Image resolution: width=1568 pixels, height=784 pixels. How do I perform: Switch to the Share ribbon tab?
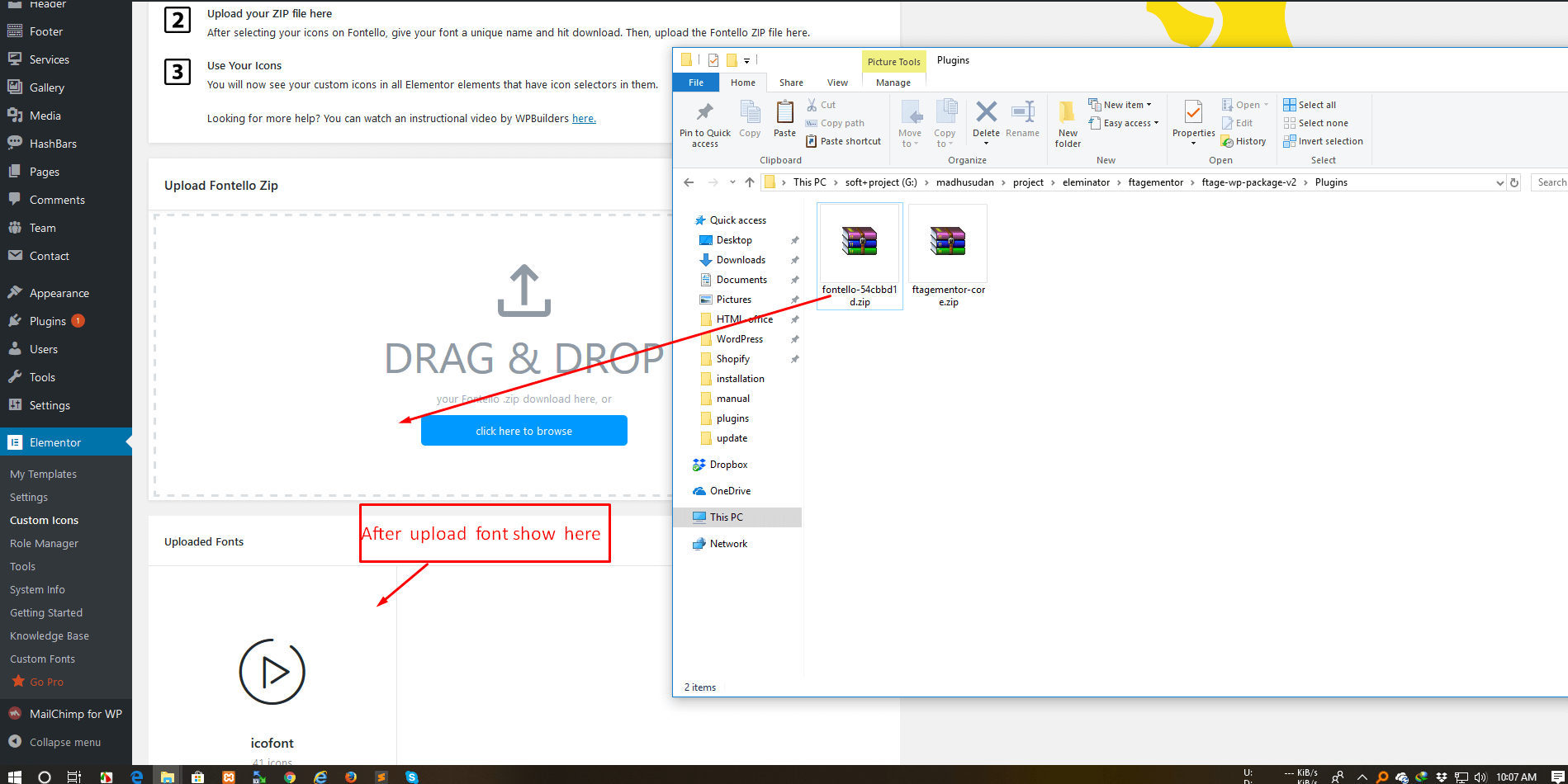pos(791,83)
